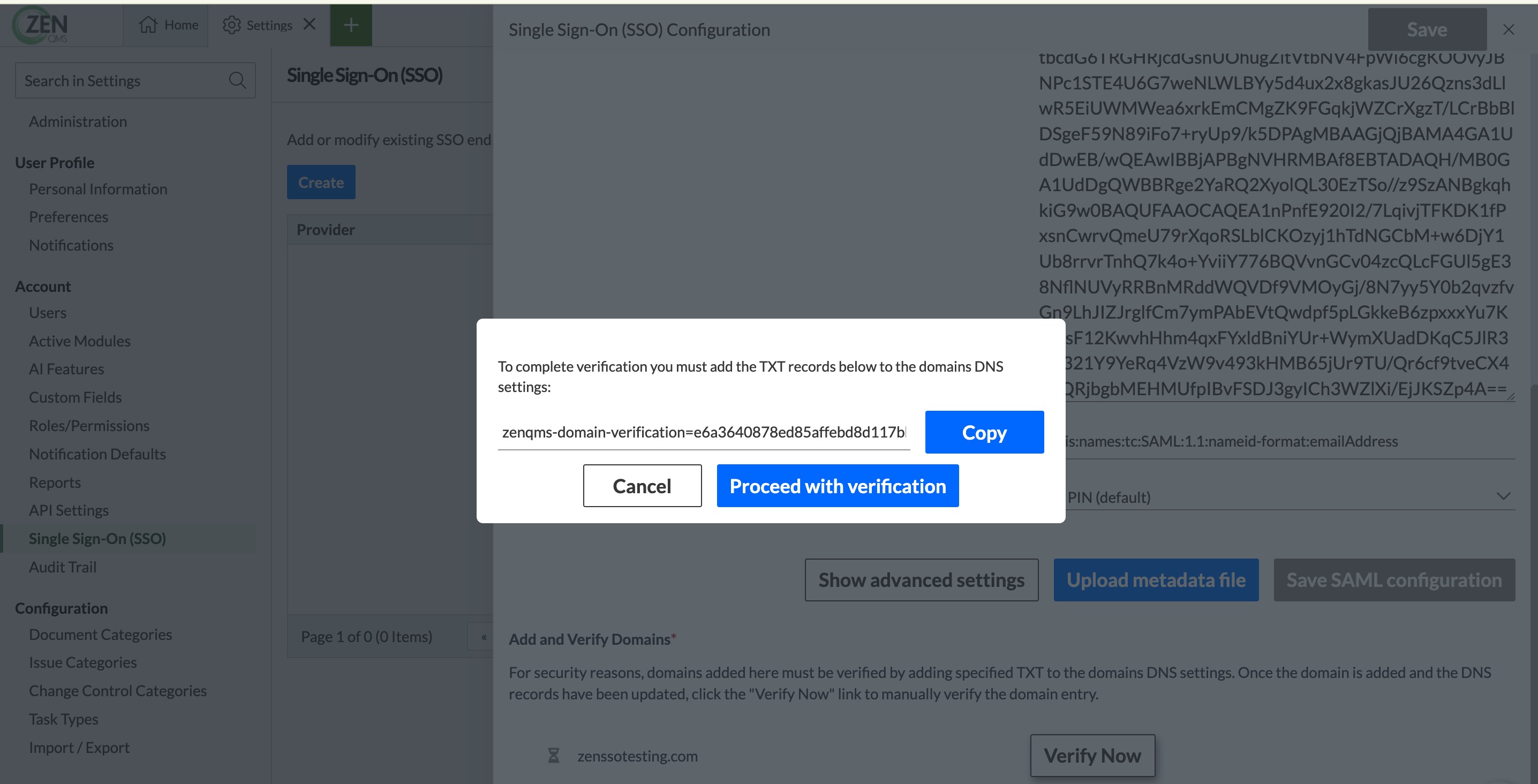Image resolution: width=1538 pixels, height=784 pixels.
Task: Proceed with verification
Action: (x=837, y=486)
